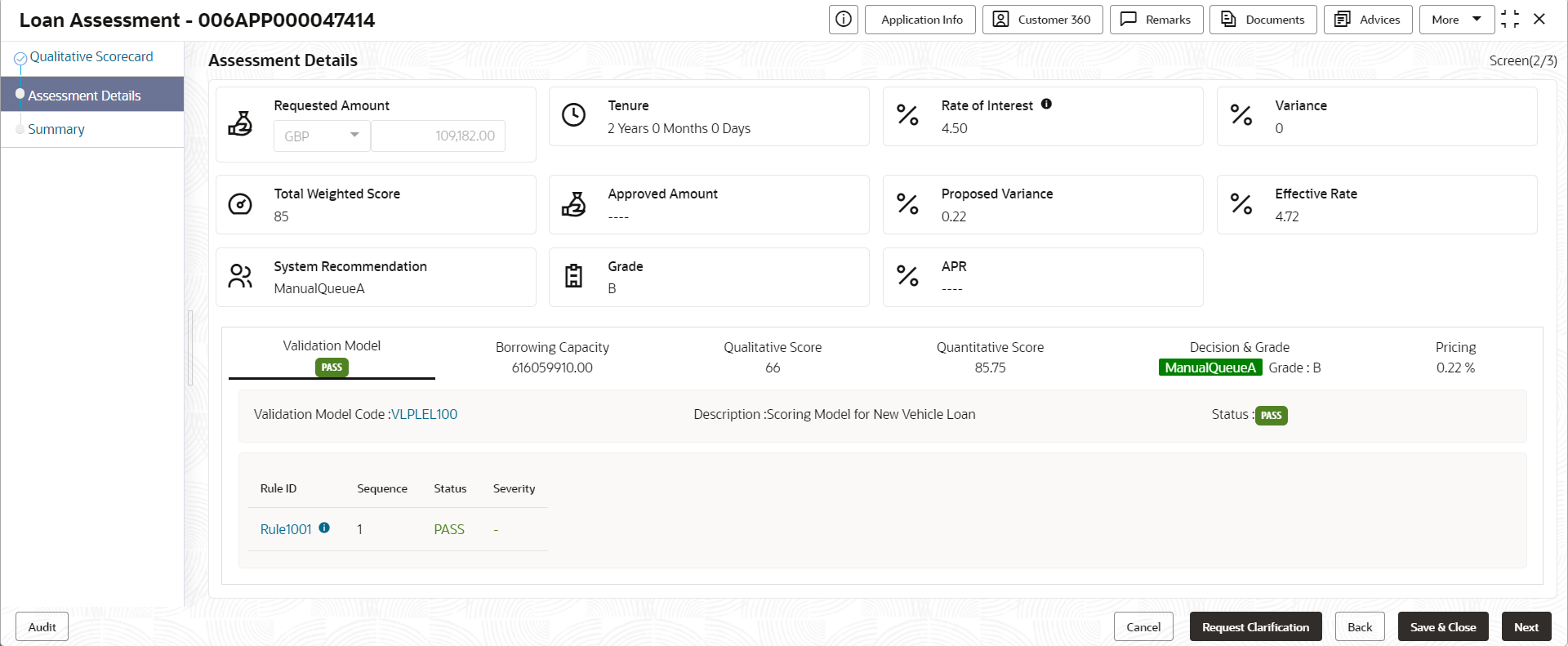Click Effective Rate value 4.72
Viewport: 1568px width, 646px height.
1287,217
